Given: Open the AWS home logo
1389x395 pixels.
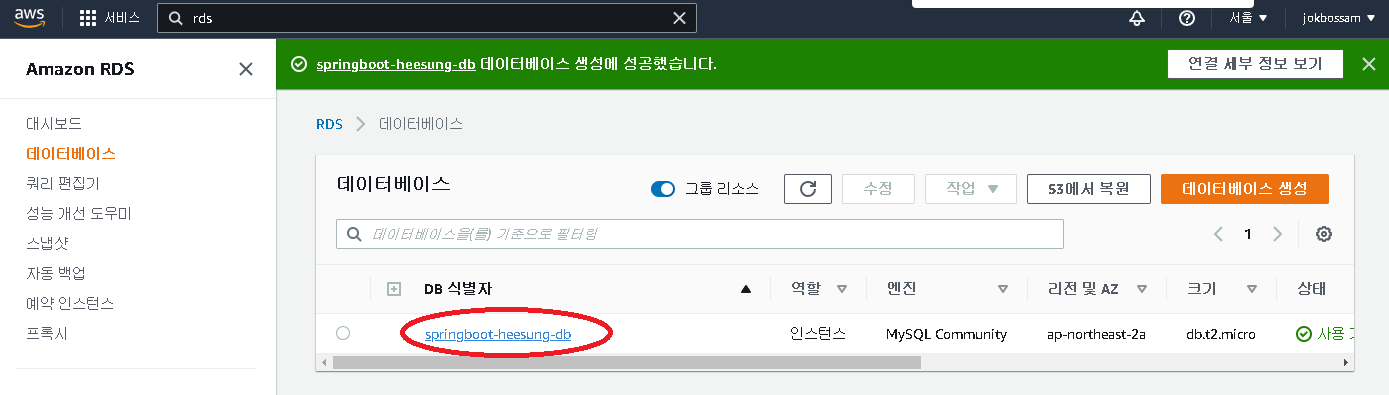Looking at the screenshot, I should [x=30, y=19].
